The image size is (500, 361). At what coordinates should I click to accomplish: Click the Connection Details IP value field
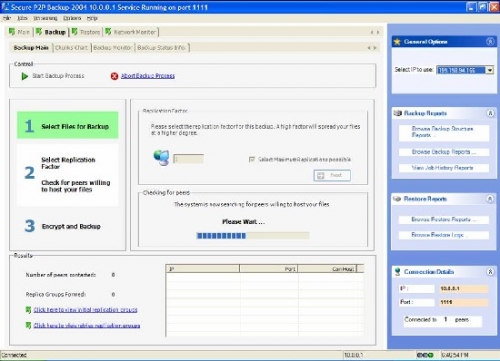coord(464,289)
